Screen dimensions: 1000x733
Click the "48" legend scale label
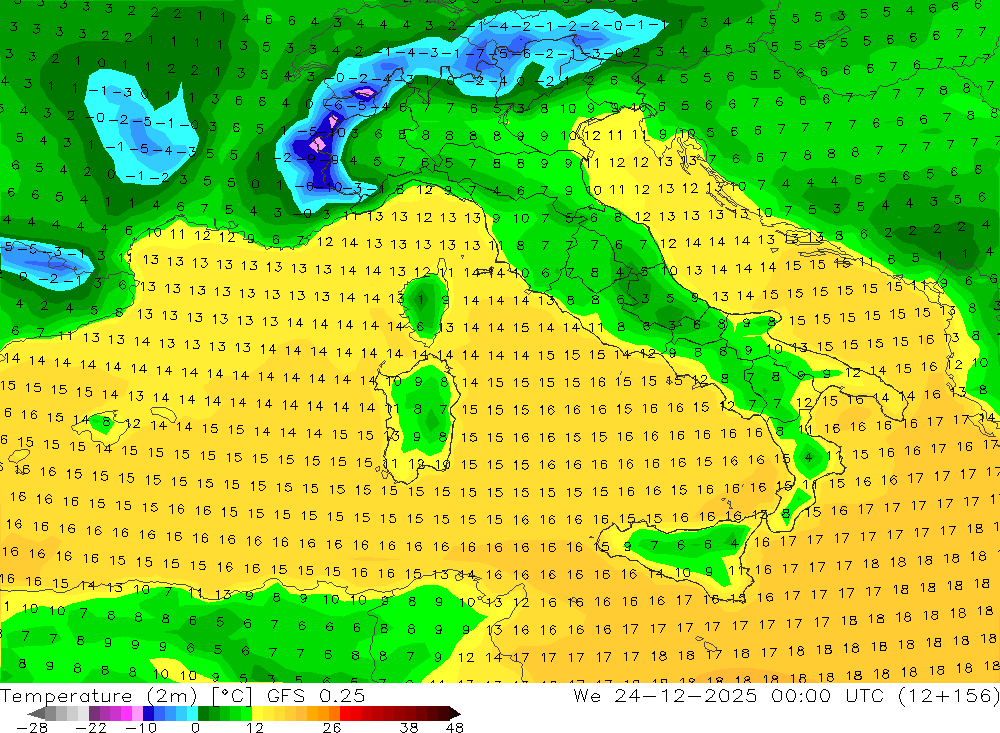[455, 727]
